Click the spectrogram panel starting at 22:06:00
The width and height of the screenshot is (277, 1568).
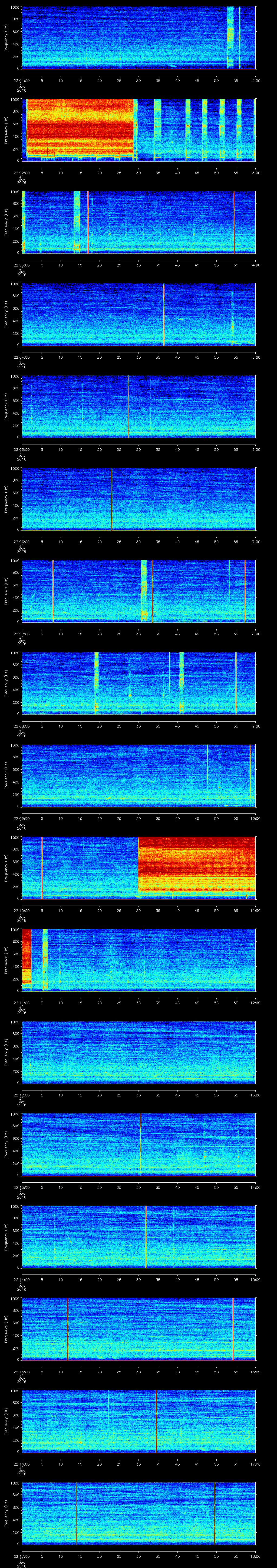pos(138,499)
